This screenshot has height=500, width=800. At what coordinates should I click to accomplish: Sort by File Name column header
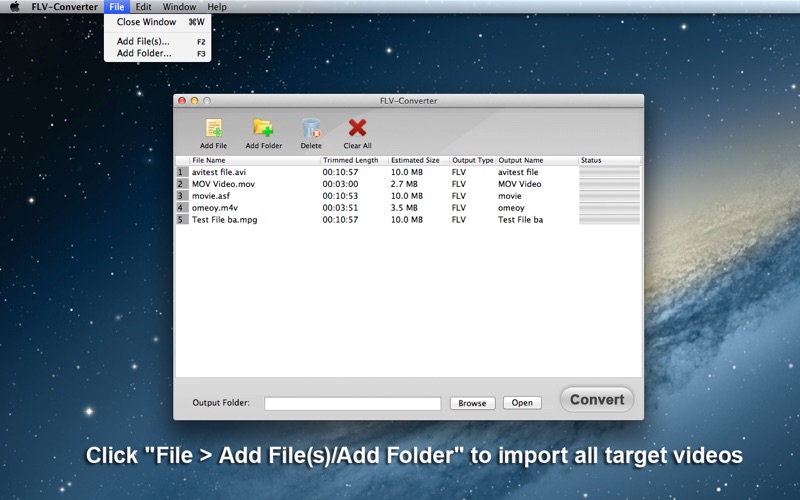255,160
